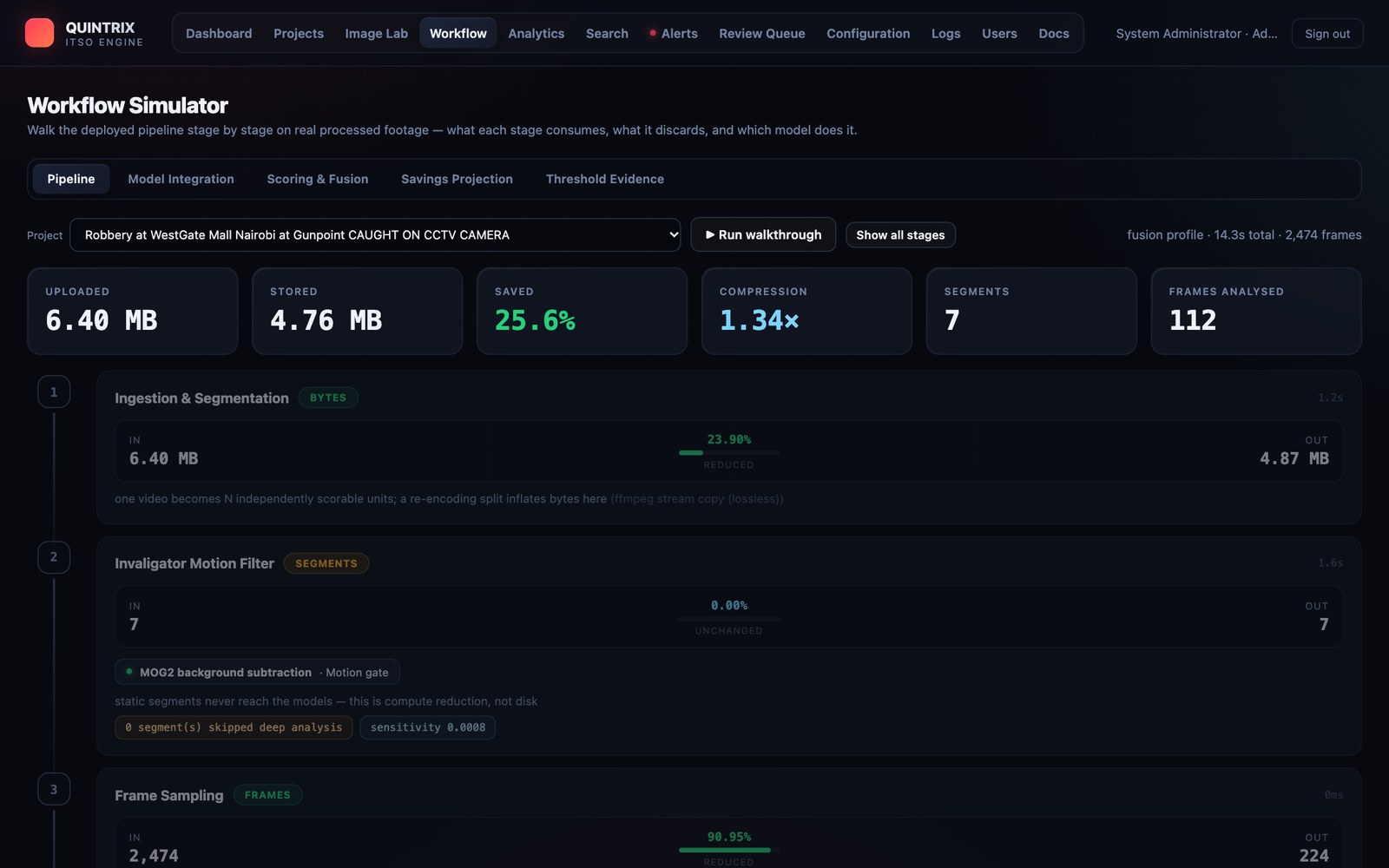Click the 0.00% unchanged progress bar
The width and height of the screenshot is (1389, 868).
(728, 618)
